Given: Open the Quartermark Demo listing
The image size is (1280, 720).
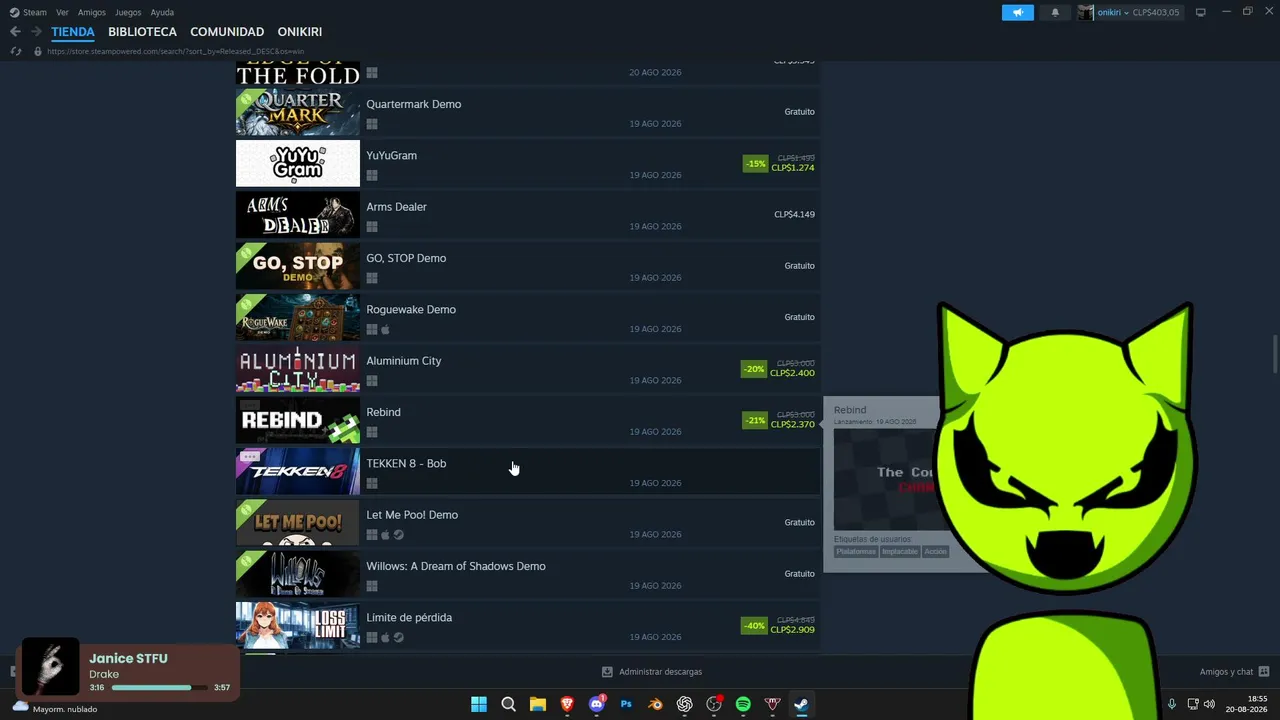Looking at the screenshot, I should [528, 112].
